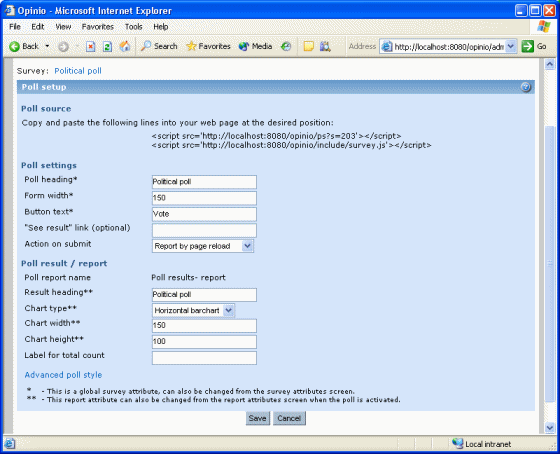Click the vertical scrollbar thumb
The height and width of the screenshot is (454, 560).
point(550,264)
